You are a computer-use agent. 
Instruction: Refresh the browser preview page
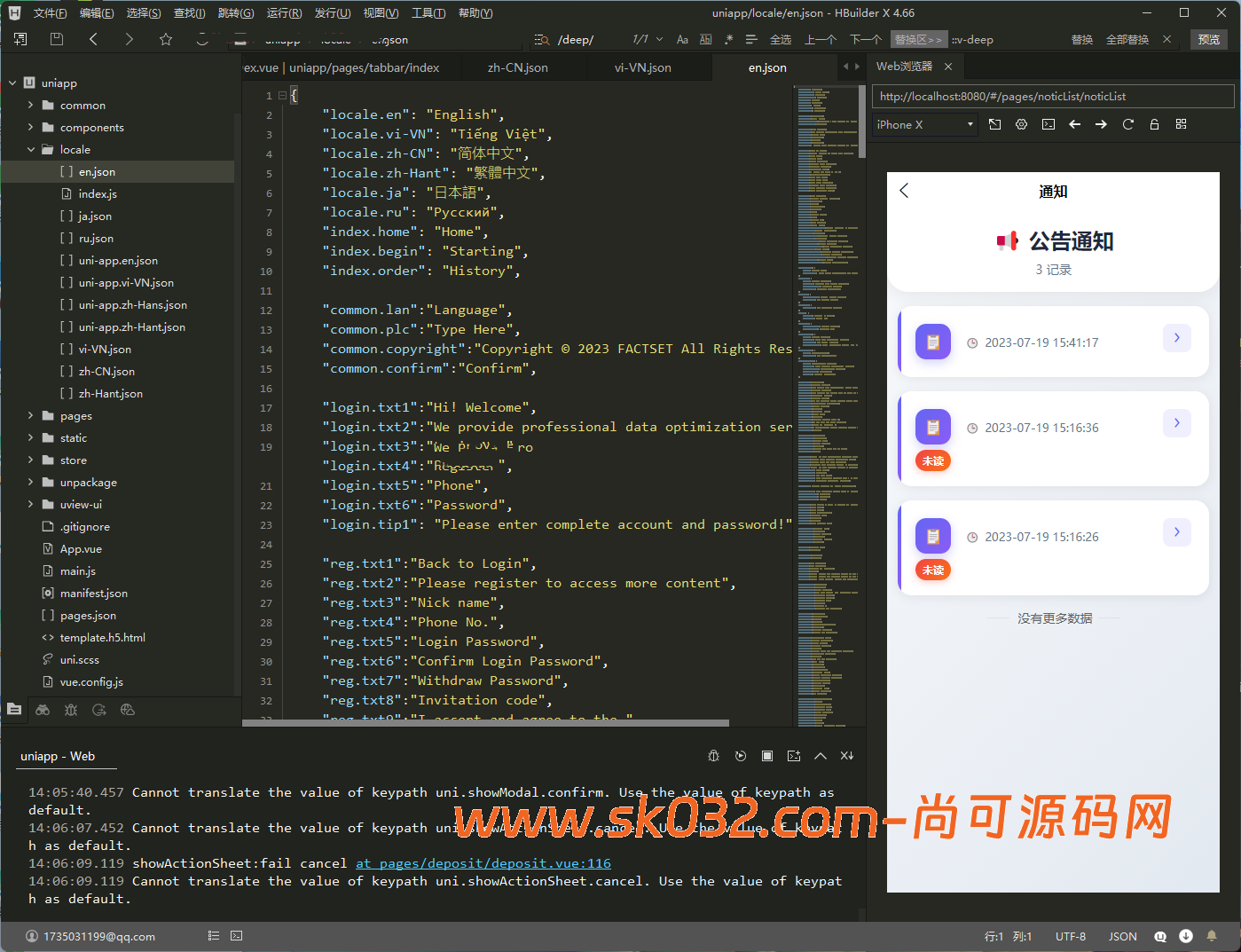tap(1127, 124)
